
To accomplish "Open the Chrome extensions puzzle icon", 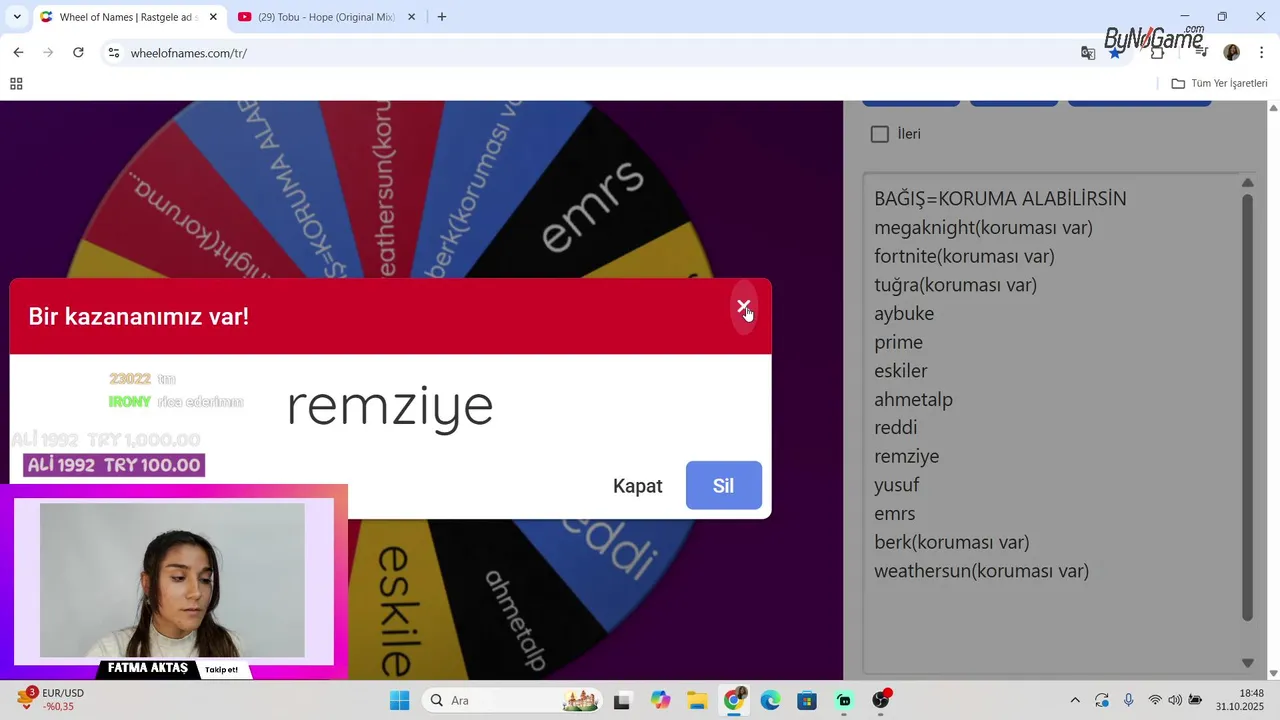I will click(x=1158, y=53).
